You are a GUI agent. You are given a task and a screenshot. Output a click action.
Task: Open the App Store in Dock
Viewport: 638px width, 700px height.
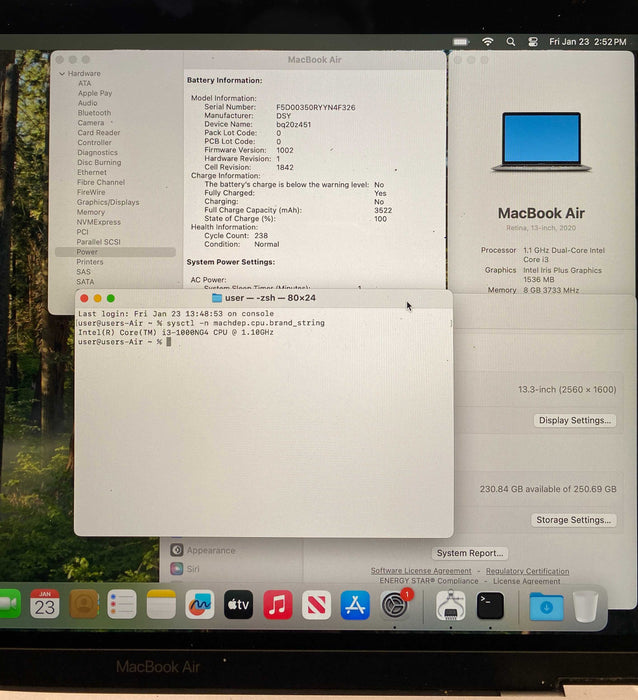[355, 605]
